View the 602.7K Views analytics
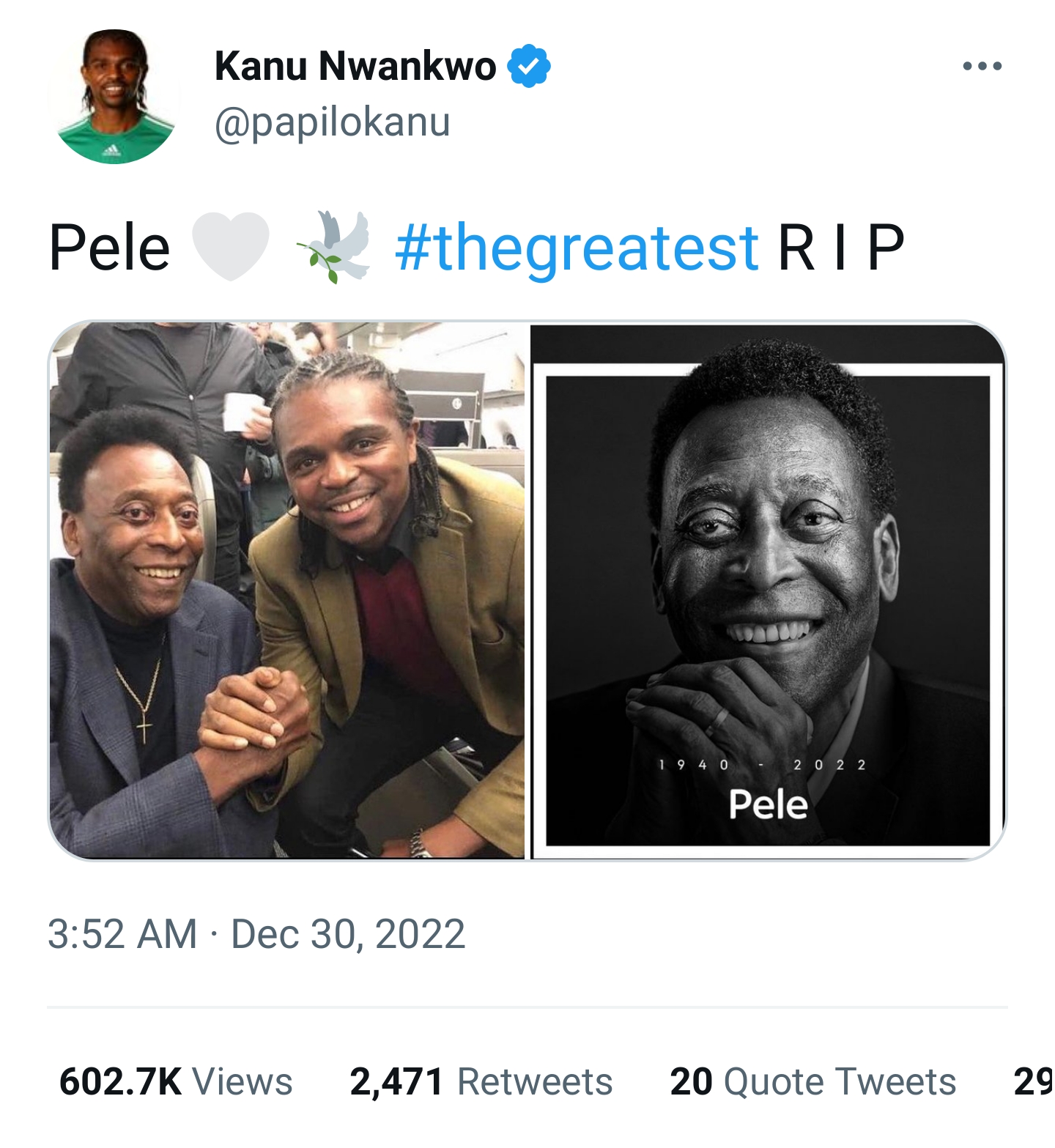This screenshot has height=1148, width=1055. point(176,1081)
